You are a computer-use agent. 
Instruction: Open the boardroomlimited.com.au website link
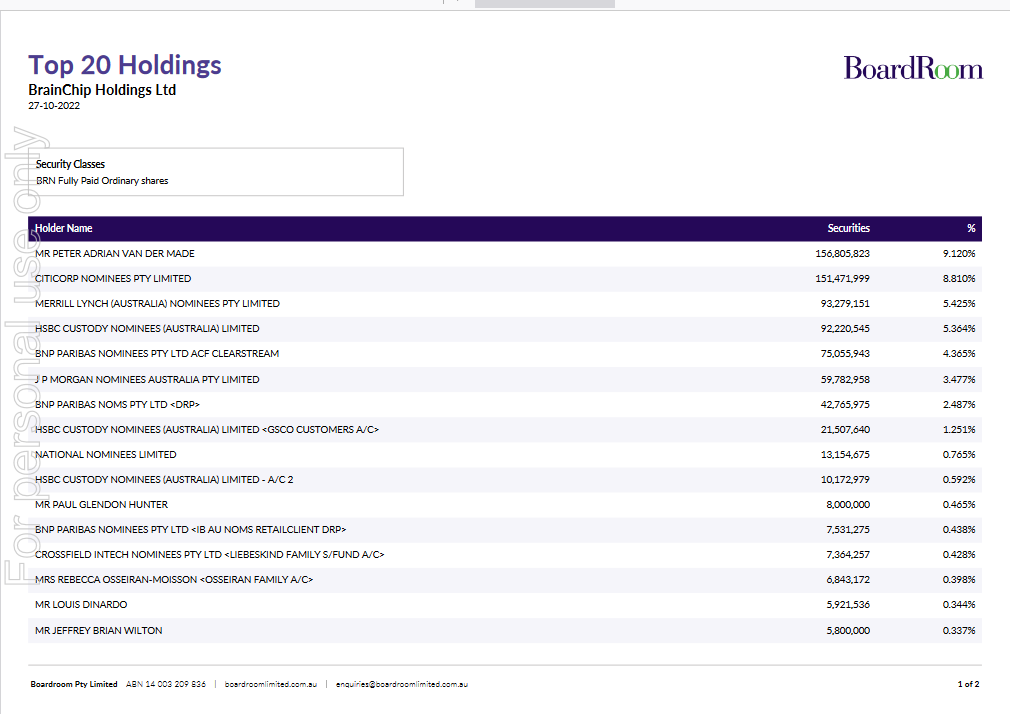(x=271, y=684)
